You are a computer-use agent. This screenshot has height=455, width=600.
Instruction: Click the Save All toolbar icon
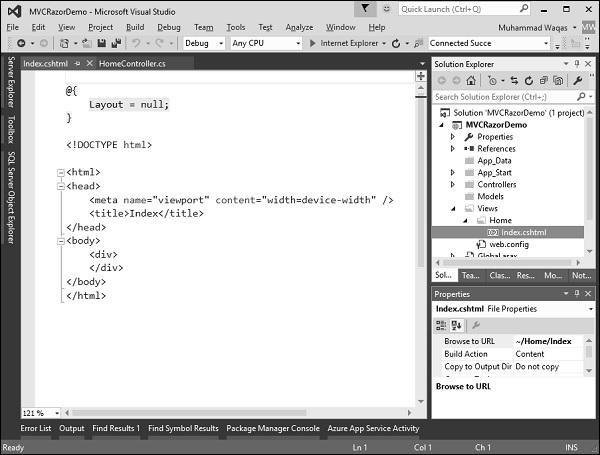point(116,43)
